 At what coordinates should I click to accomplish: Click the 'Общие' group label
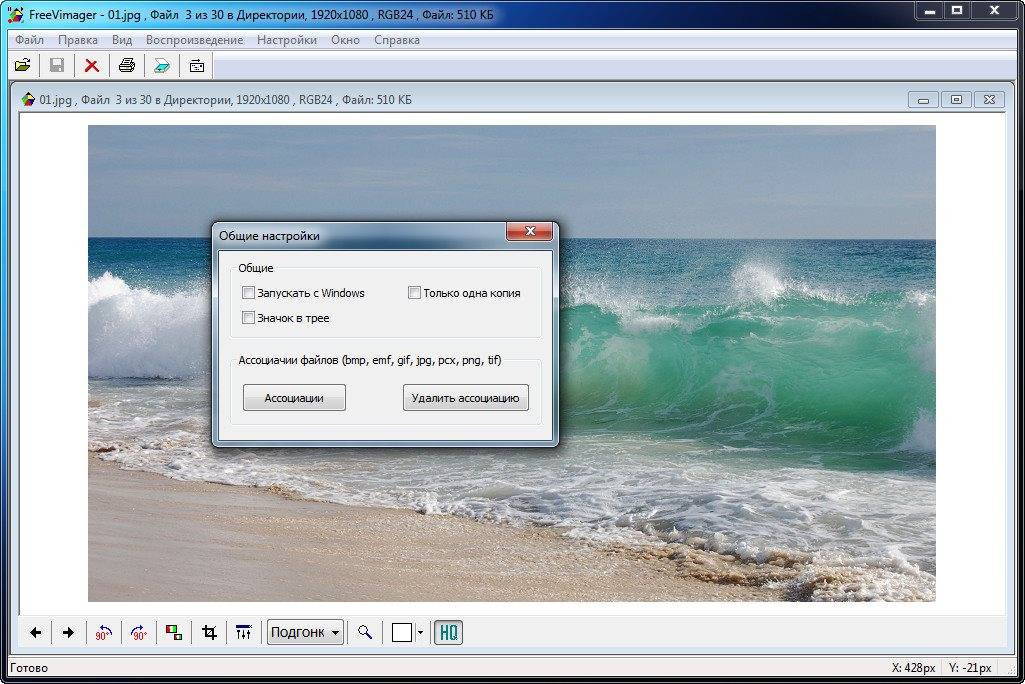point(256,268)
